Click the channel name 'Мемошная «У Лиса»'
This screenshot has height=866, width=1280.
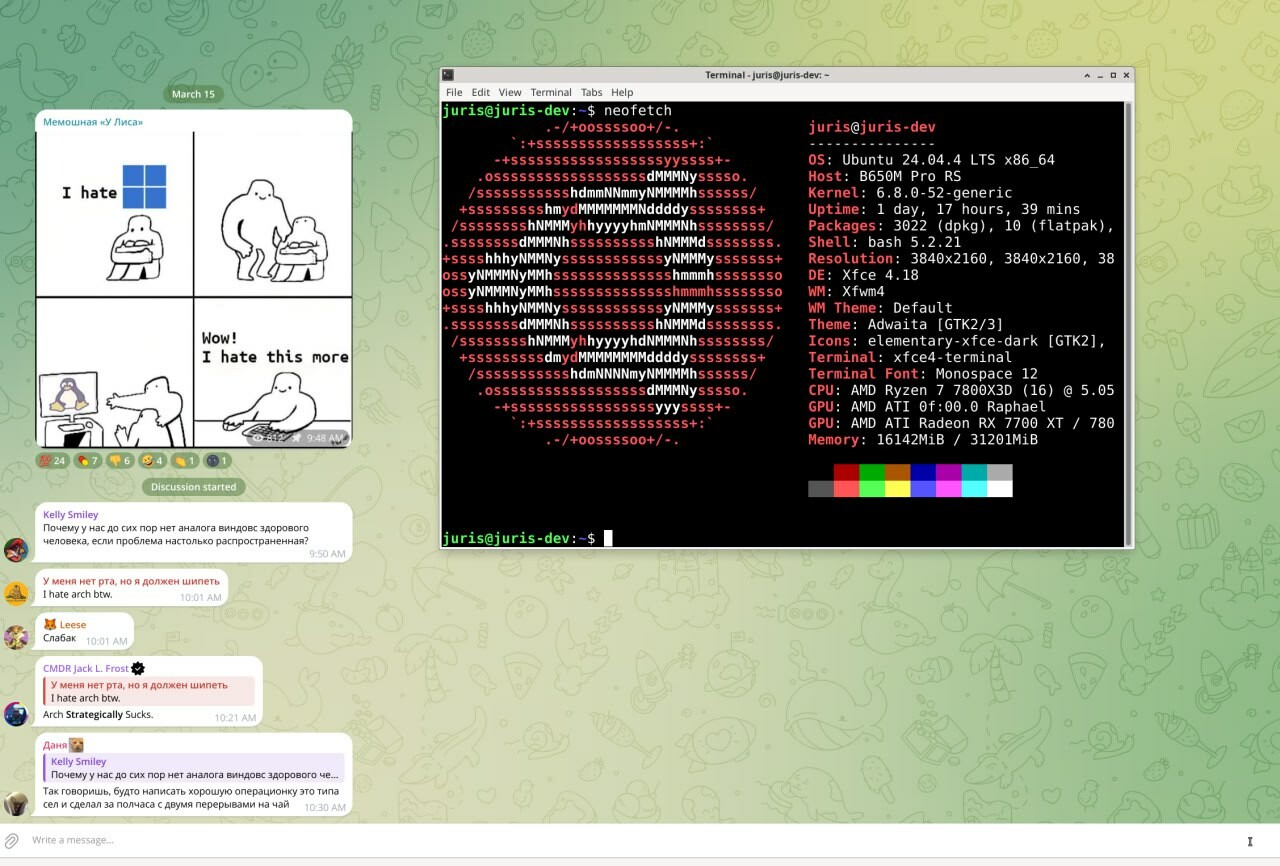tap(93, 122)
